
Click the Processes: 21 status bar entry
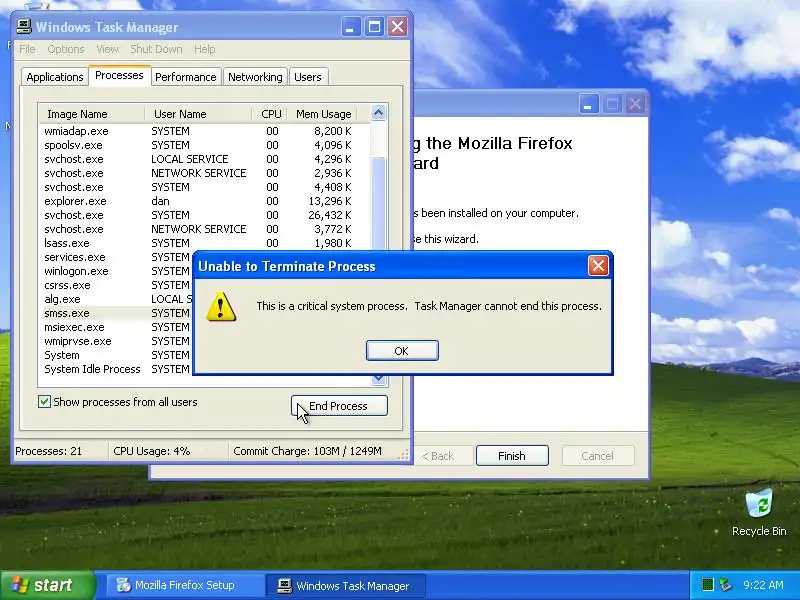(60, 451)
